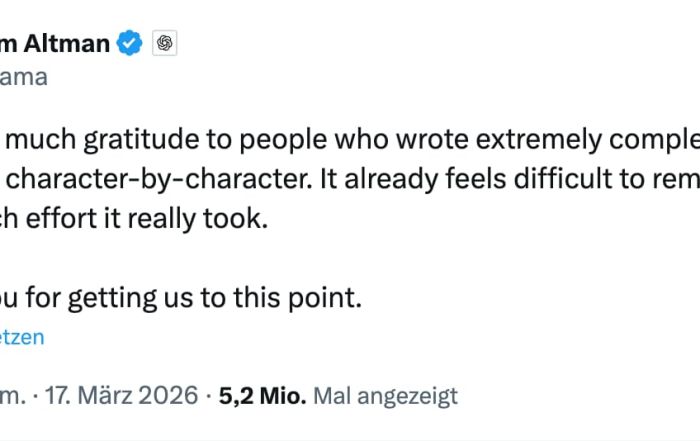Click the words "people who wrote"
The width and height of the screenshot is (700, 441).
[325, 141]
